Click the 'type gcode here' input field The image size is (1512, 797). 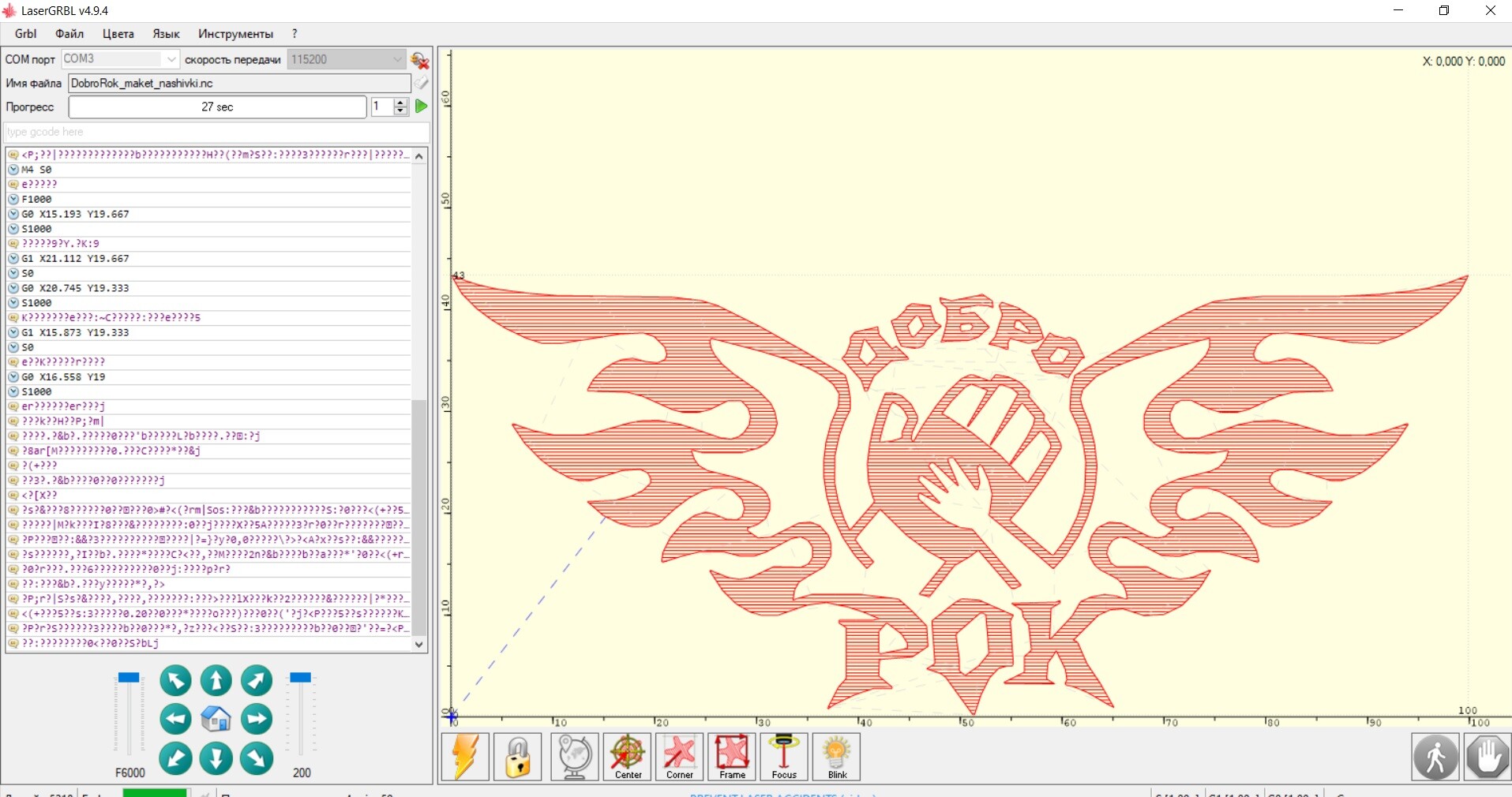(x=217, y=132)
